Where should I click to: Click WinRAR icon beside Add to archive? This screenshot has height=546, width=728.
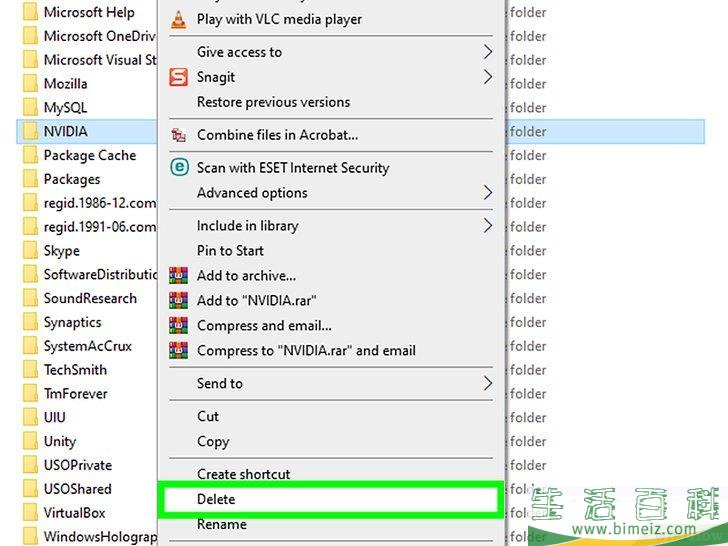pos(179,276)
